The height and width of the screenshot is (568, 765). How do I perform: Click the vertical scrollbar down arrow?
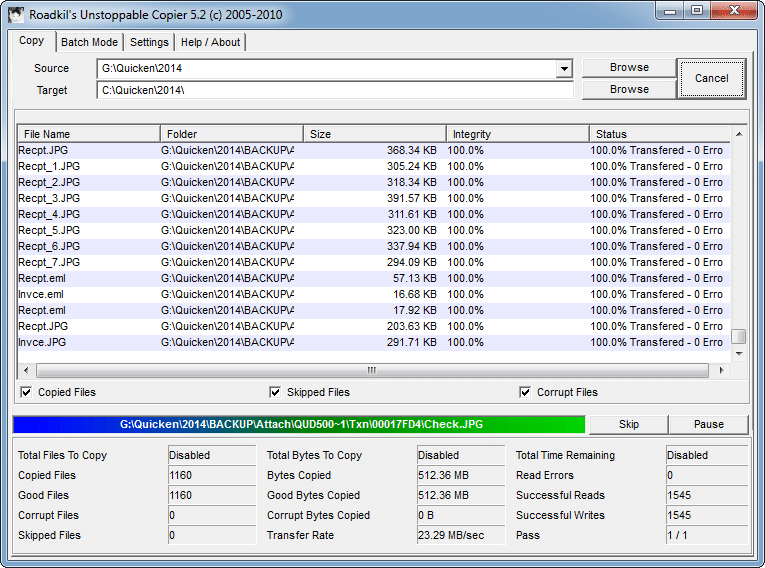pyautogui.click(x=739, y=354)
